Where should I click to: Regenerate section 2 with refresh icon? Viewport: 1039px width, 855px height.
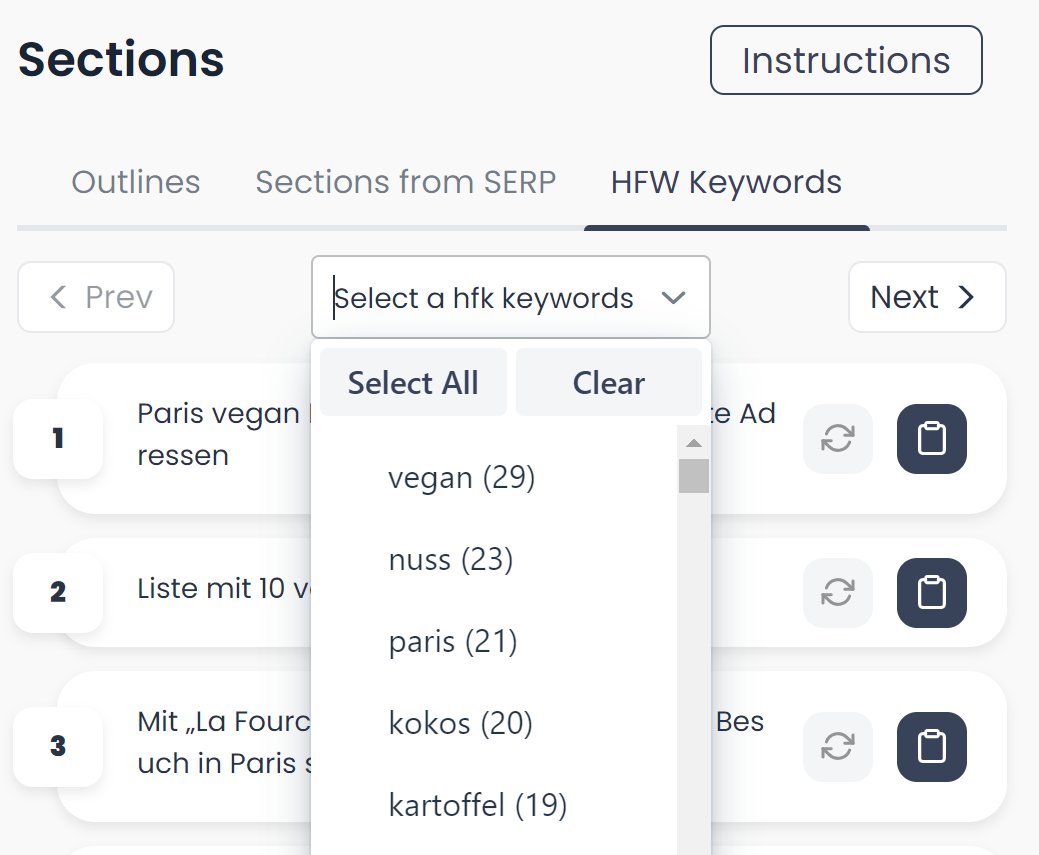point(837,593)
